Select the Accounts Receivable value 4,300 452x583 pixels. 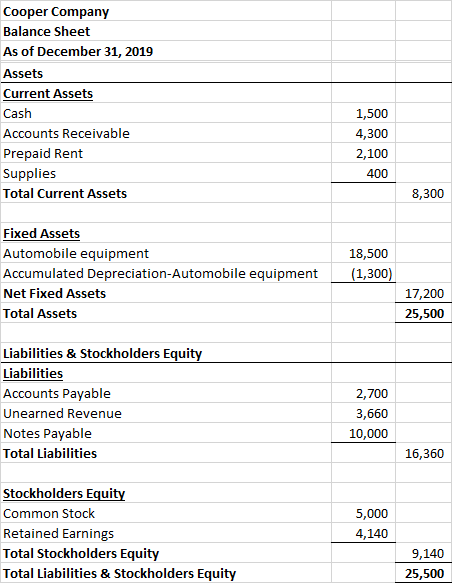372,133
